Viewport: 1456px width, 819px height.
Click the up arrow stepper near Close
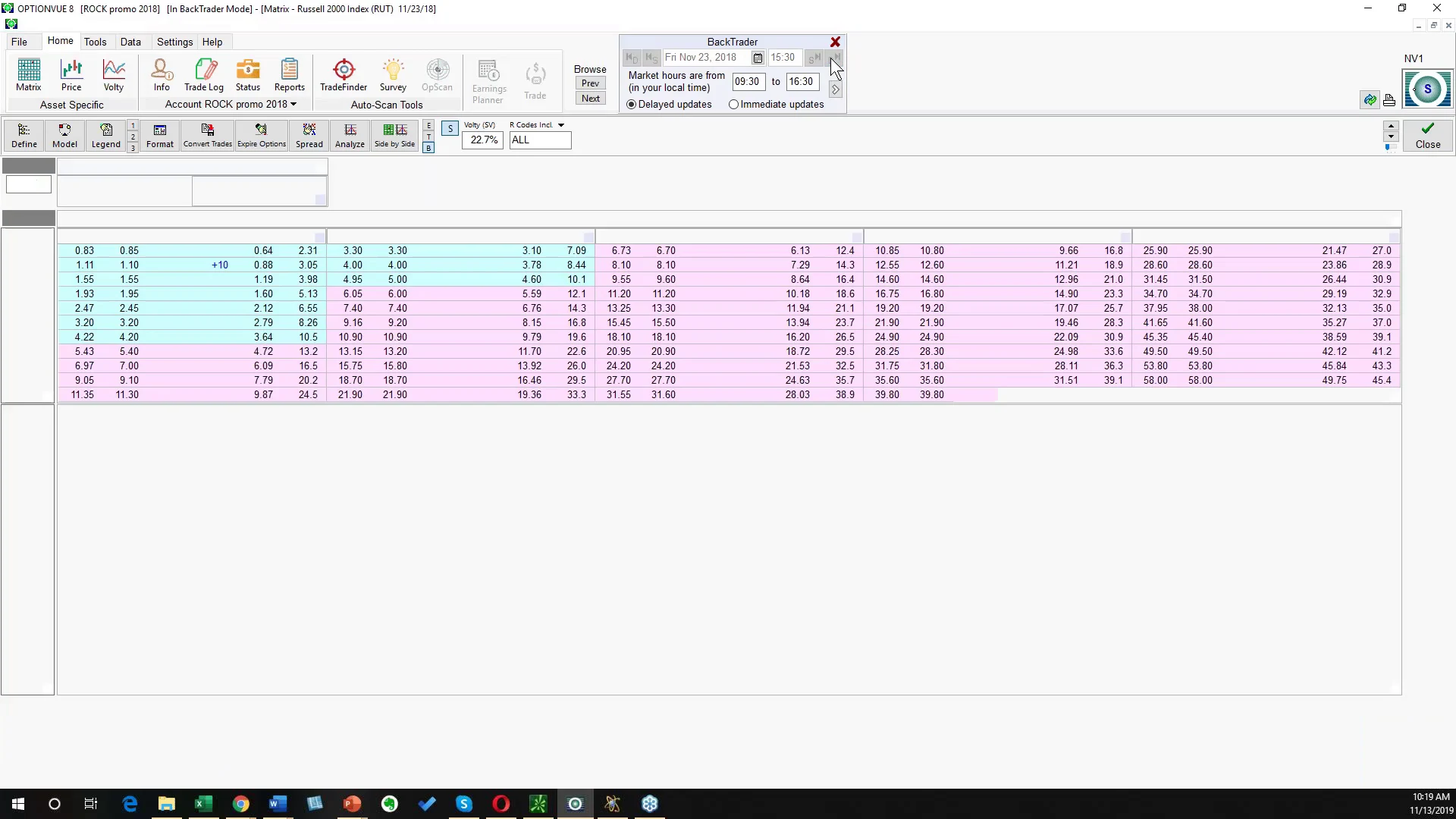click(1391, 126)
